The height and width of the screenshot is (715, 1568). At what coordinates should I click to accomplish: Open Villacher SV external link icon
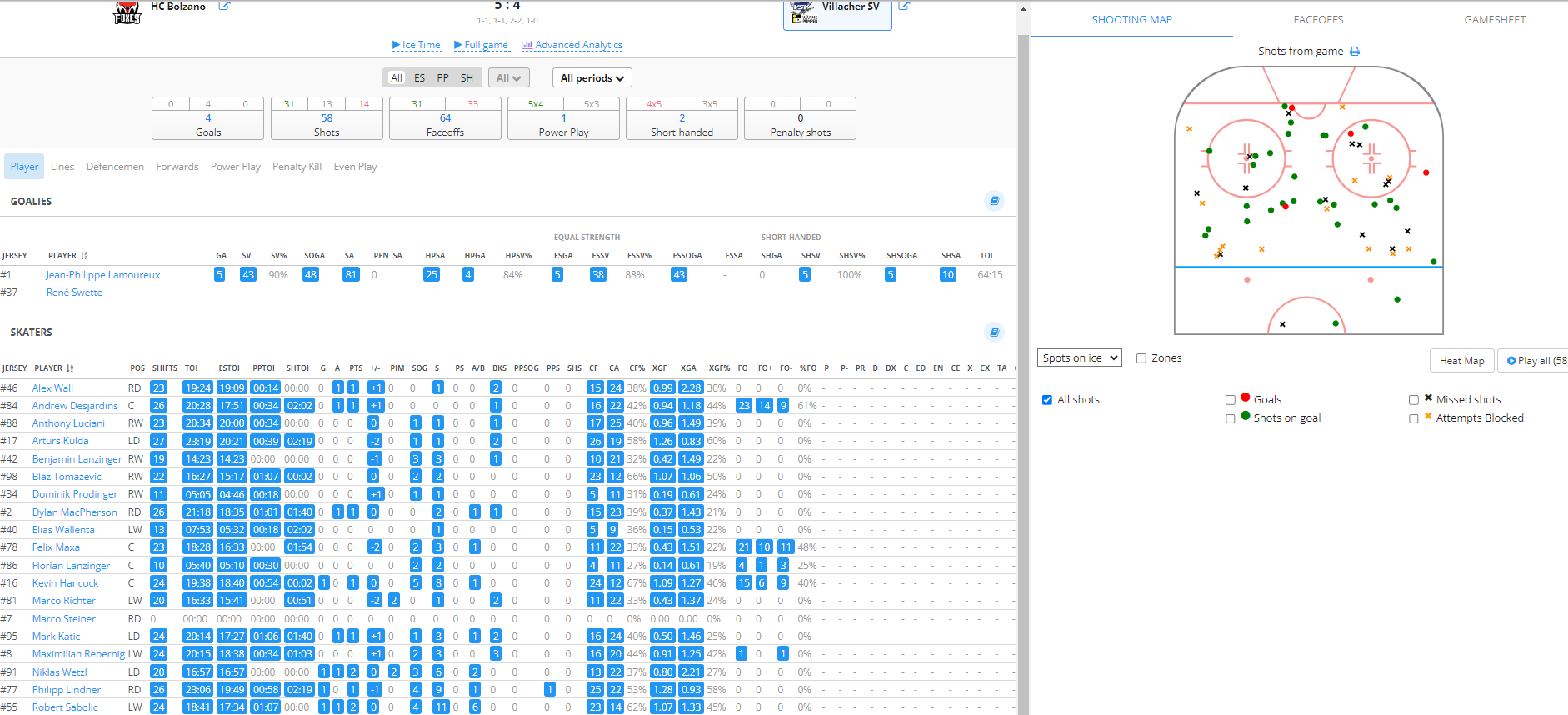pos(904,6)
